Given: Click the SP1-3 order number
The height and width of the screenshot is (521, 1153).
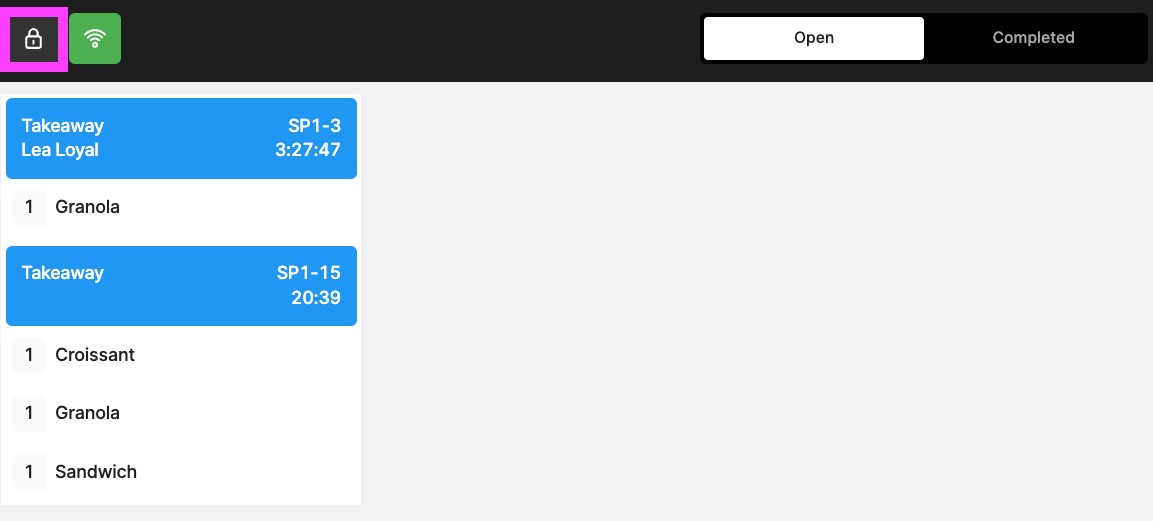Looking at the screenshot, I should (314, 126).
